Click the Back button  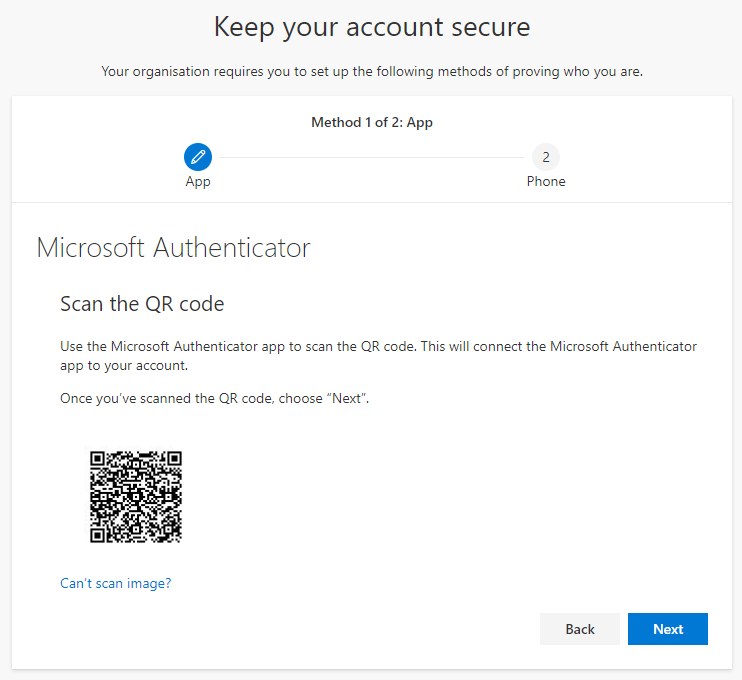580,629
